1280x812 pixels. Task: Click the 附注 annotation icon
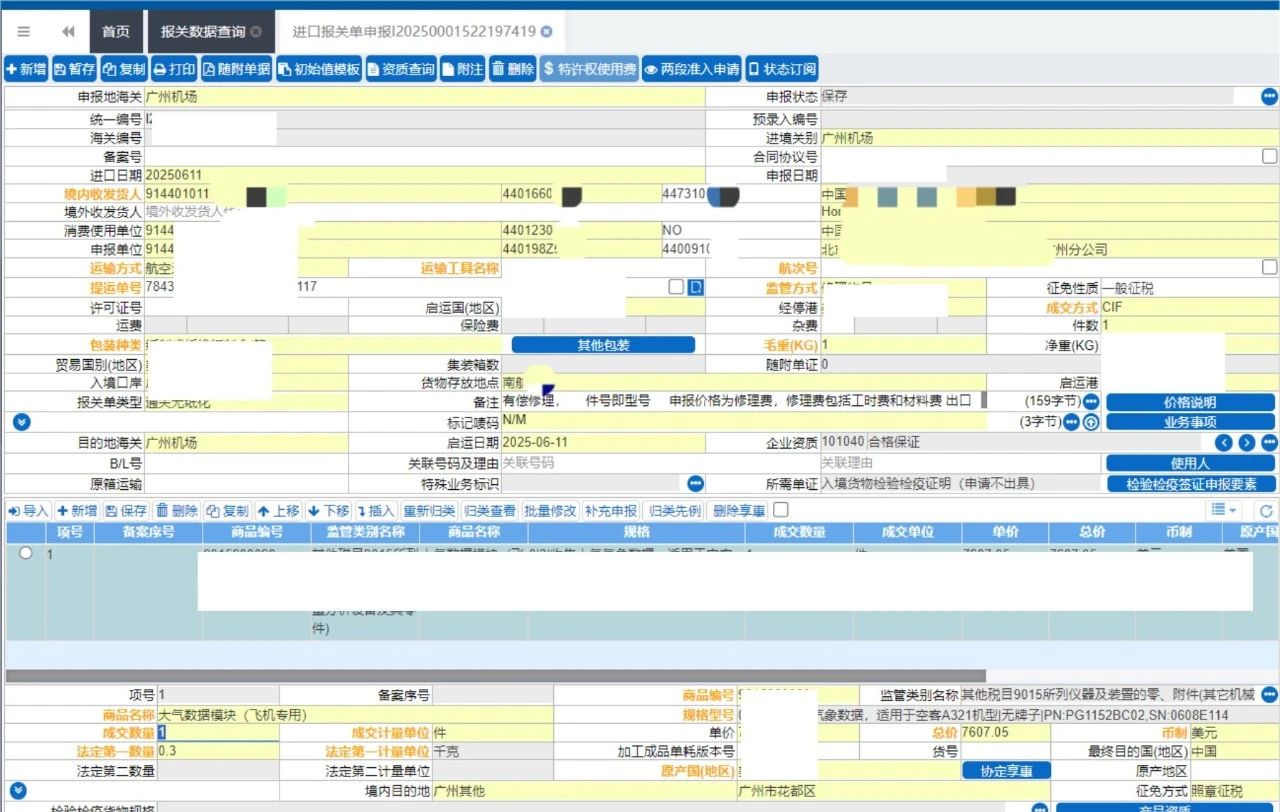(x=460, y=69)
